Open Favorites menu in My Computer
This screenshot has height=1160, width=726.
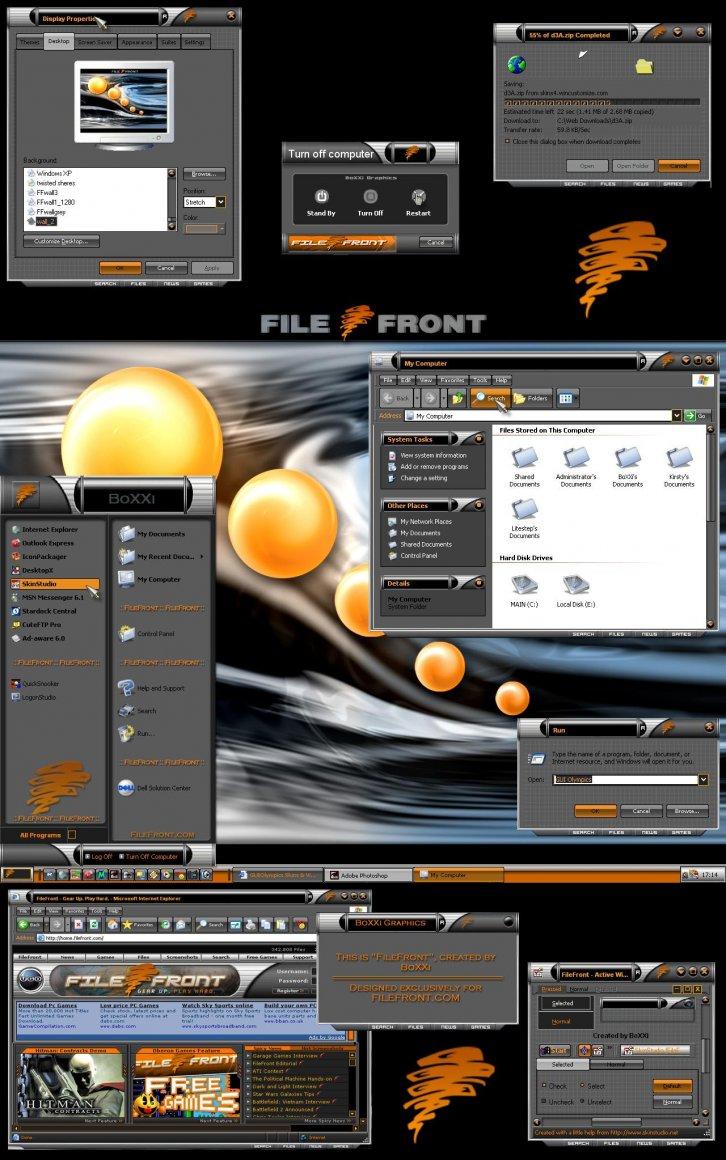point(452,380)
